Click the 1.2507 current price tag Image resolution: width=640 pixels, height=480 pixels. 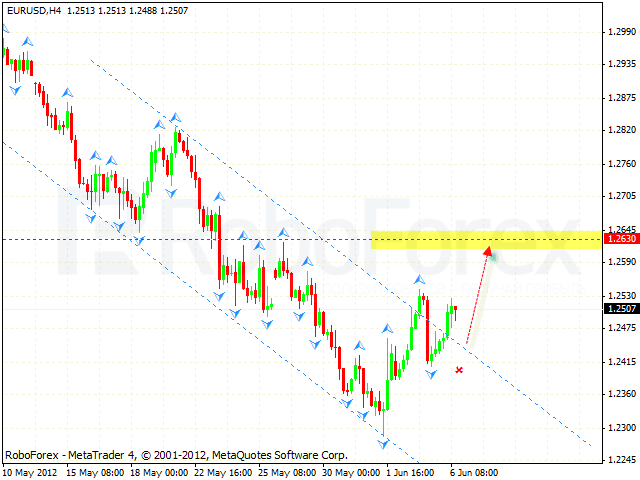(x=621, y=309)
